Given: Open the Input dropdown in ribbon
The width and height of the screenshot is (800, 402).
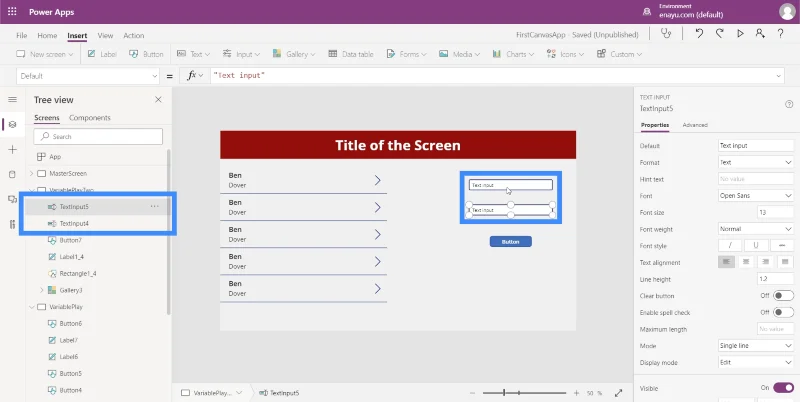Looking at the screenshot, I should click(241, 54).
